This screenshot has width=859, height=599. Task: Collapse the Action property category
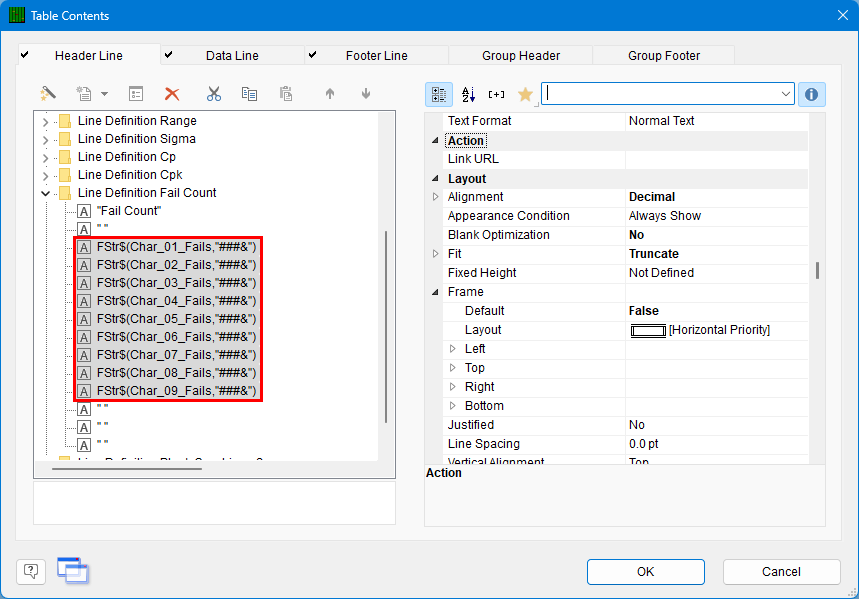tap(435, 141)
